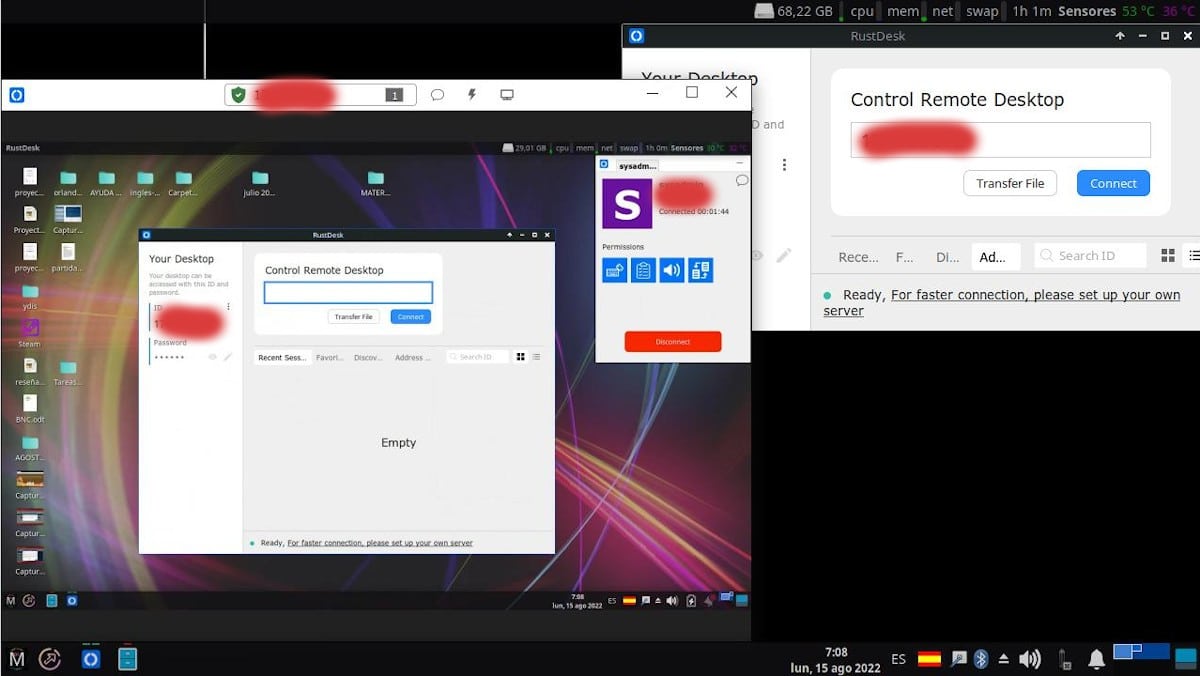
Task: Open three-dot ID menu in right RustDesk window
Action: [x=784, y=165]
